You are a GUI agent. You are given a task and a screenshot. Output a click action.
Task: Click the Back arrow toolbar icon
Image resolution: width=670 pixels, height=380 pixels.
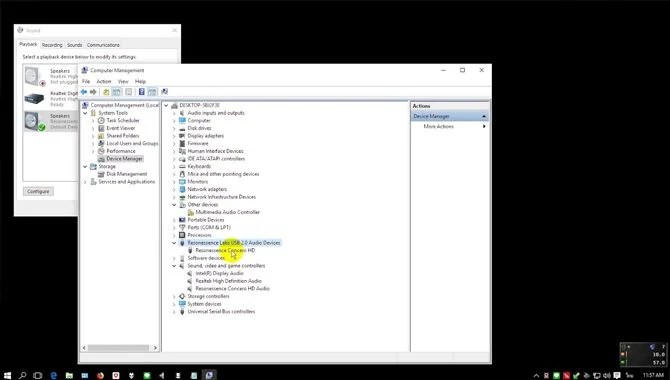click(84, 92)
